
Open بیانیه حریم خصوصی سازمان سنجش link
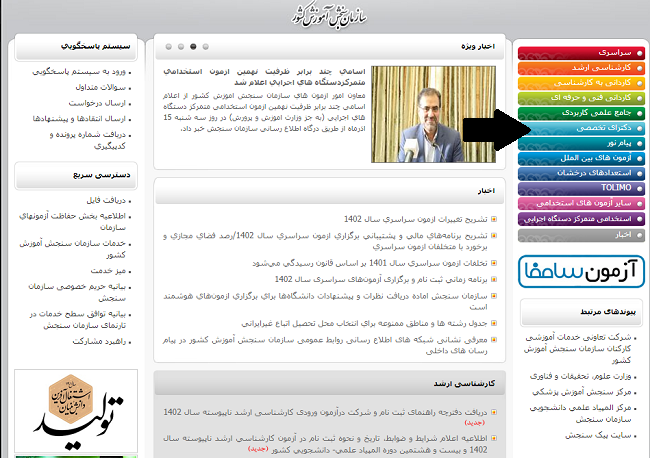pos(77,292)
